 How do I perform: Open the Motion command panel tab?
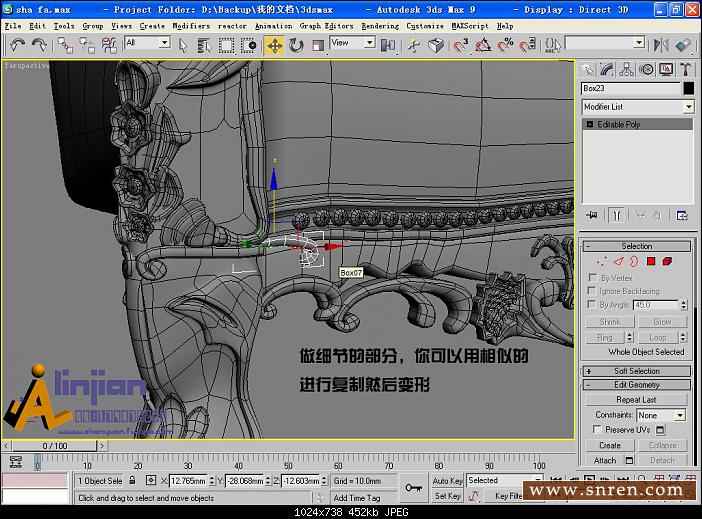646,69
